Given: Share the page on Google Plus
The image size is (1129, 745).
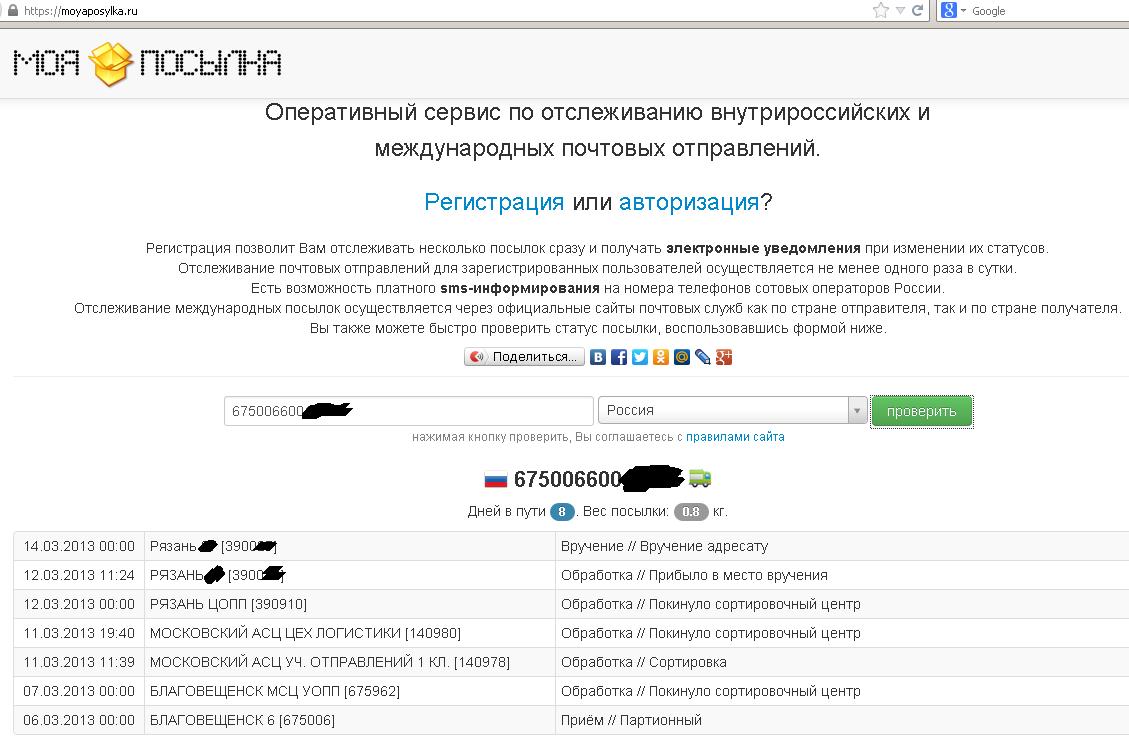Looking at the screenshot, I should coord(724,357).
